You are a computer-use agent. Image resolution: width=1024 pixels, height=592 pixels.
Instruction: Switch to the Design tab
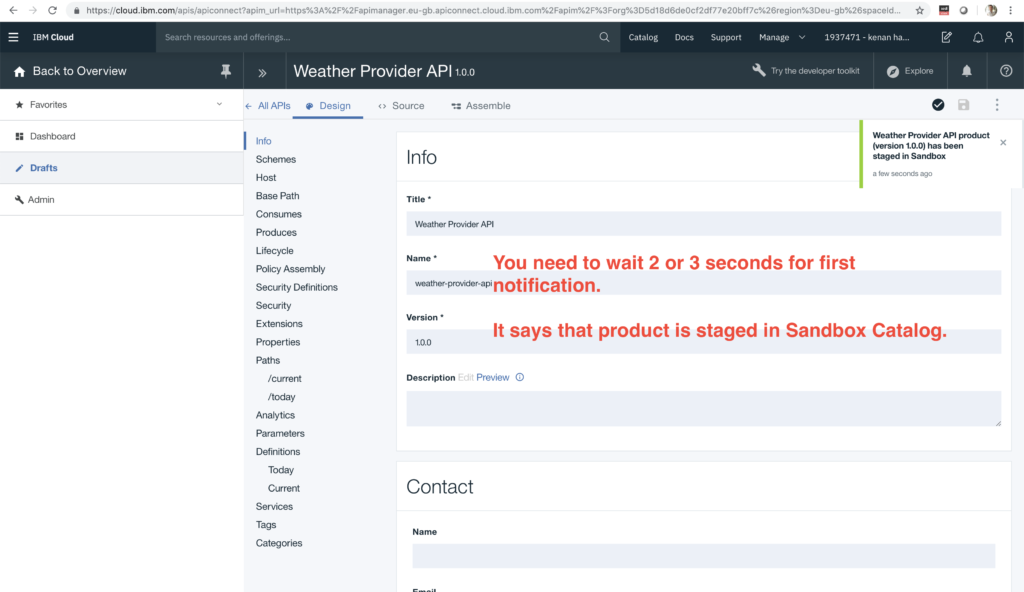click(328, 106)
